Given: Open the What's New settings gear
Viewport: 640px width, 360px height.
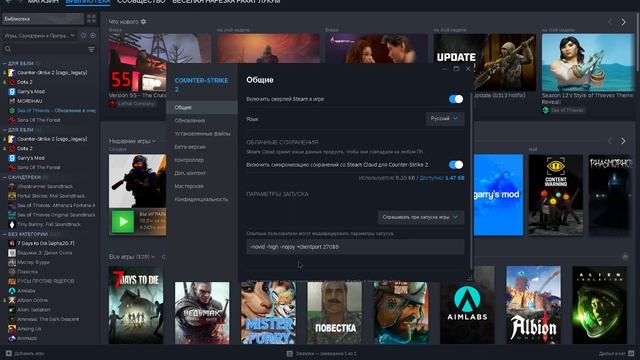Looking at the screenshot, I should pos(143,22).
